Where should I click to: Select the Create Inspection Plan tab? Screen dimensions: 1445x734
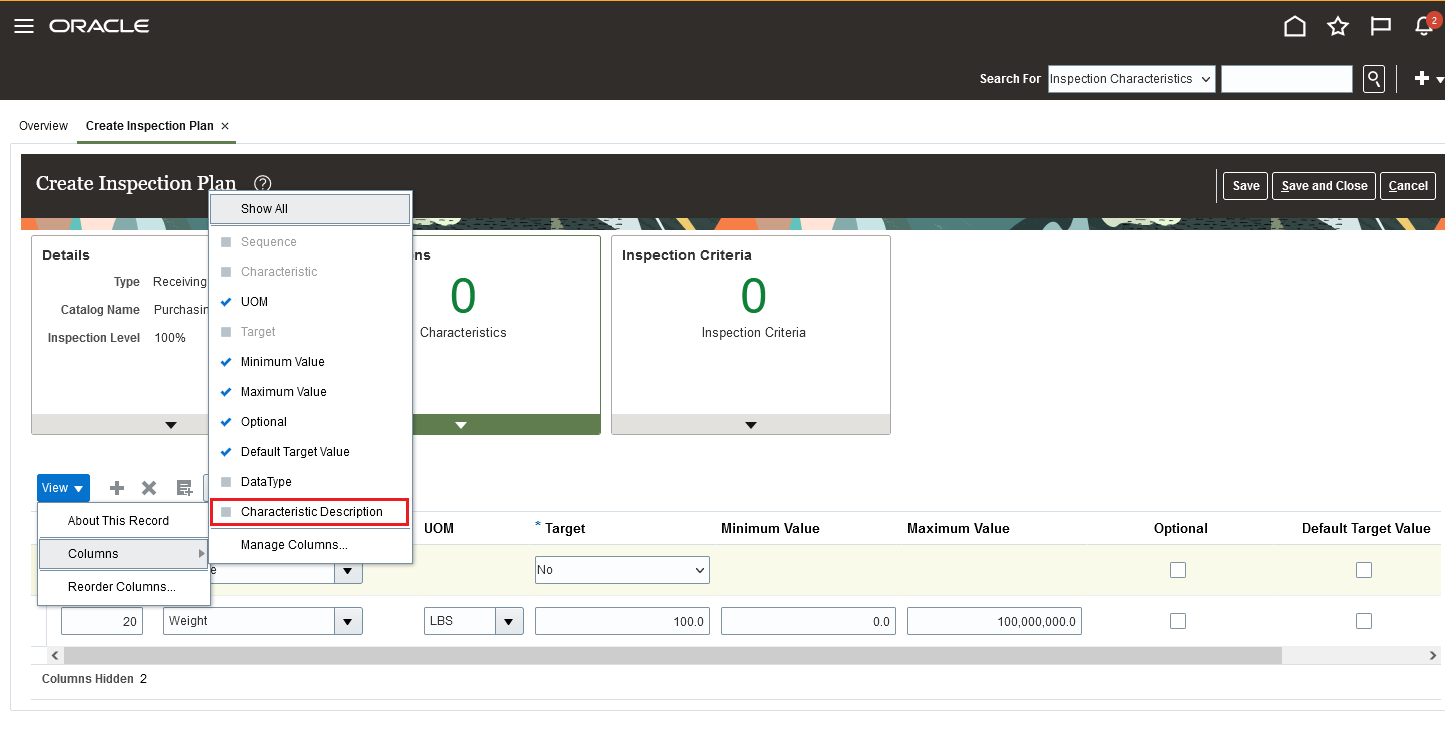pos(150,126)
